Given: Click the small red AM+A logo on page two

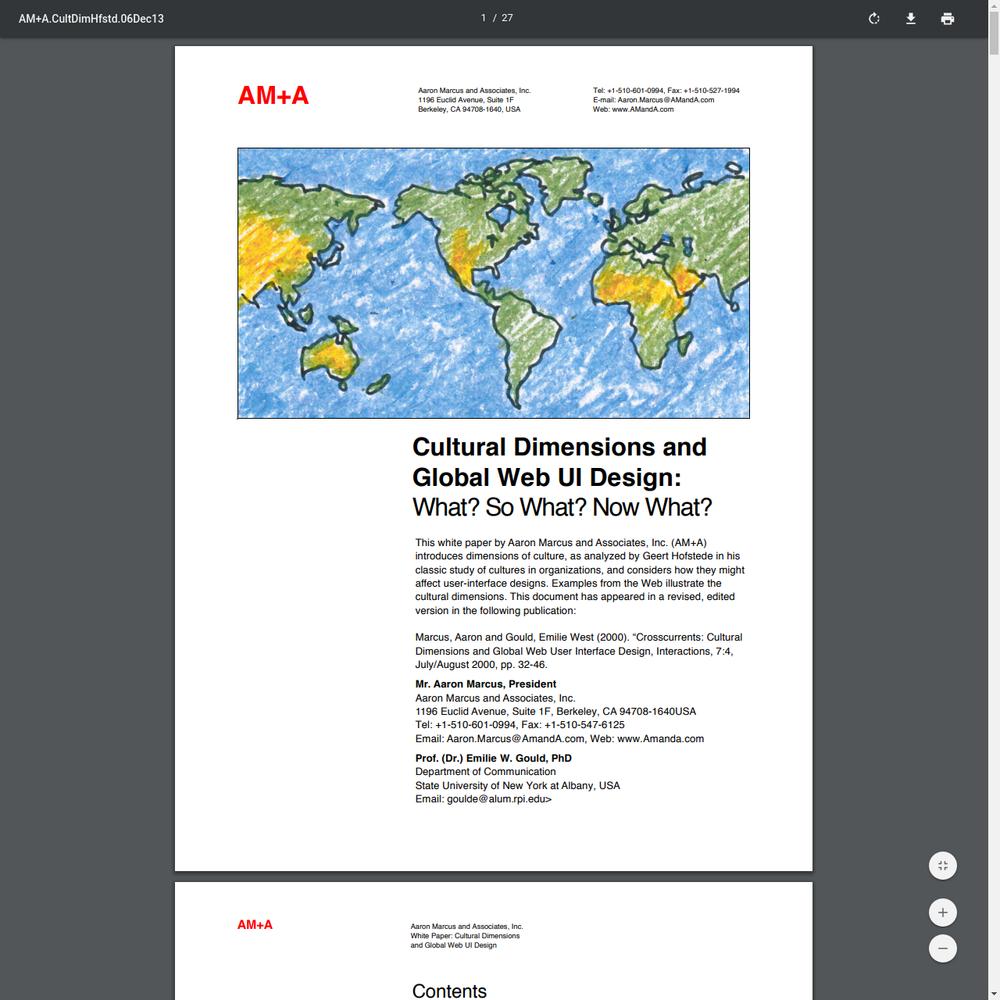Looking at the screenshot, I should point(254,925).
